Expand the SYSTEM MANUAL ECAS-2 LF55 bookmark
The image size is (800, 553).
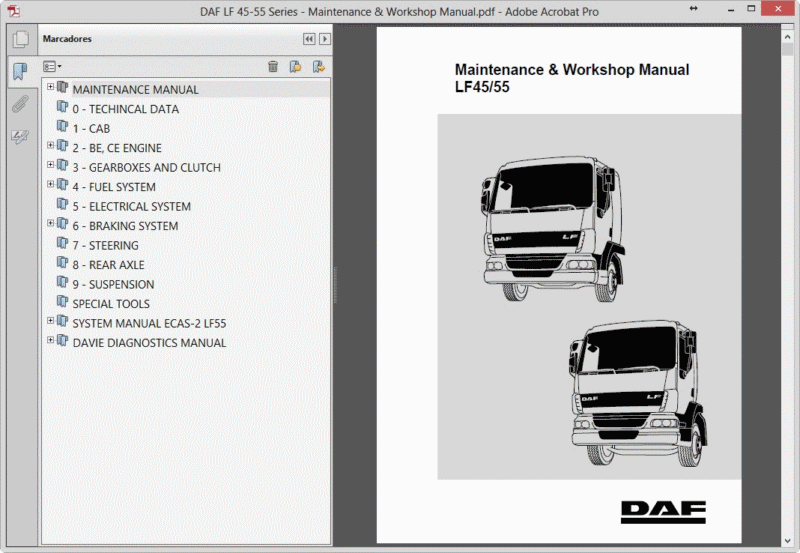point(51,320)
